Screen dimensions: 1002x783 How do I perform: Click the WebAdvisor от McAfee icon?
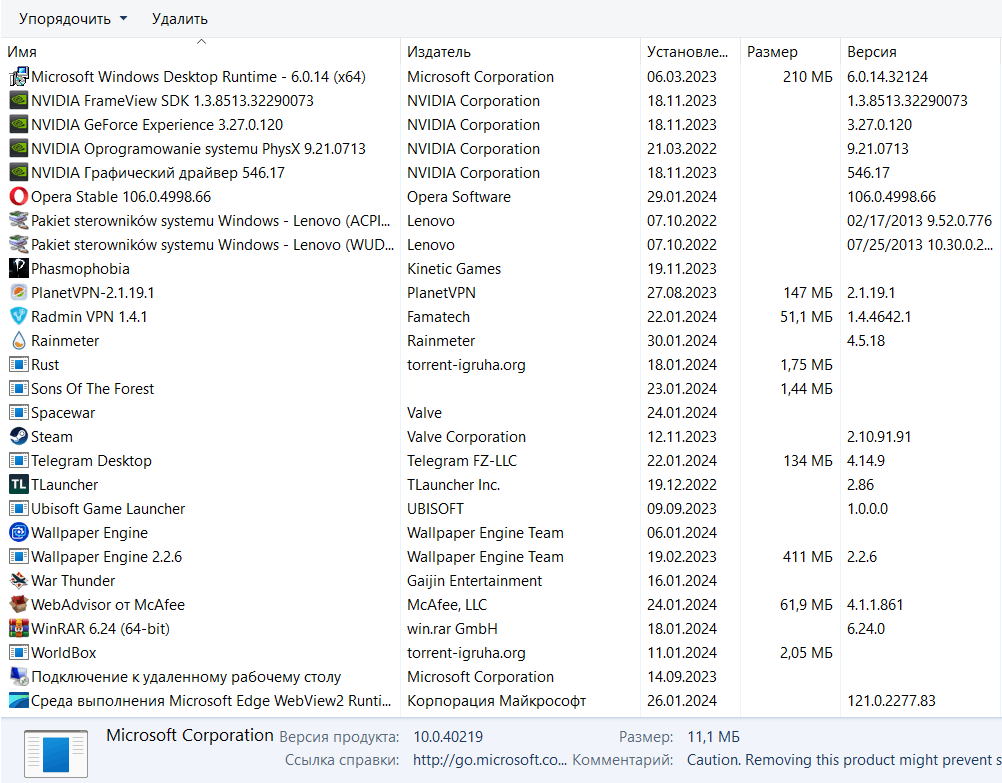pos(19,605)
